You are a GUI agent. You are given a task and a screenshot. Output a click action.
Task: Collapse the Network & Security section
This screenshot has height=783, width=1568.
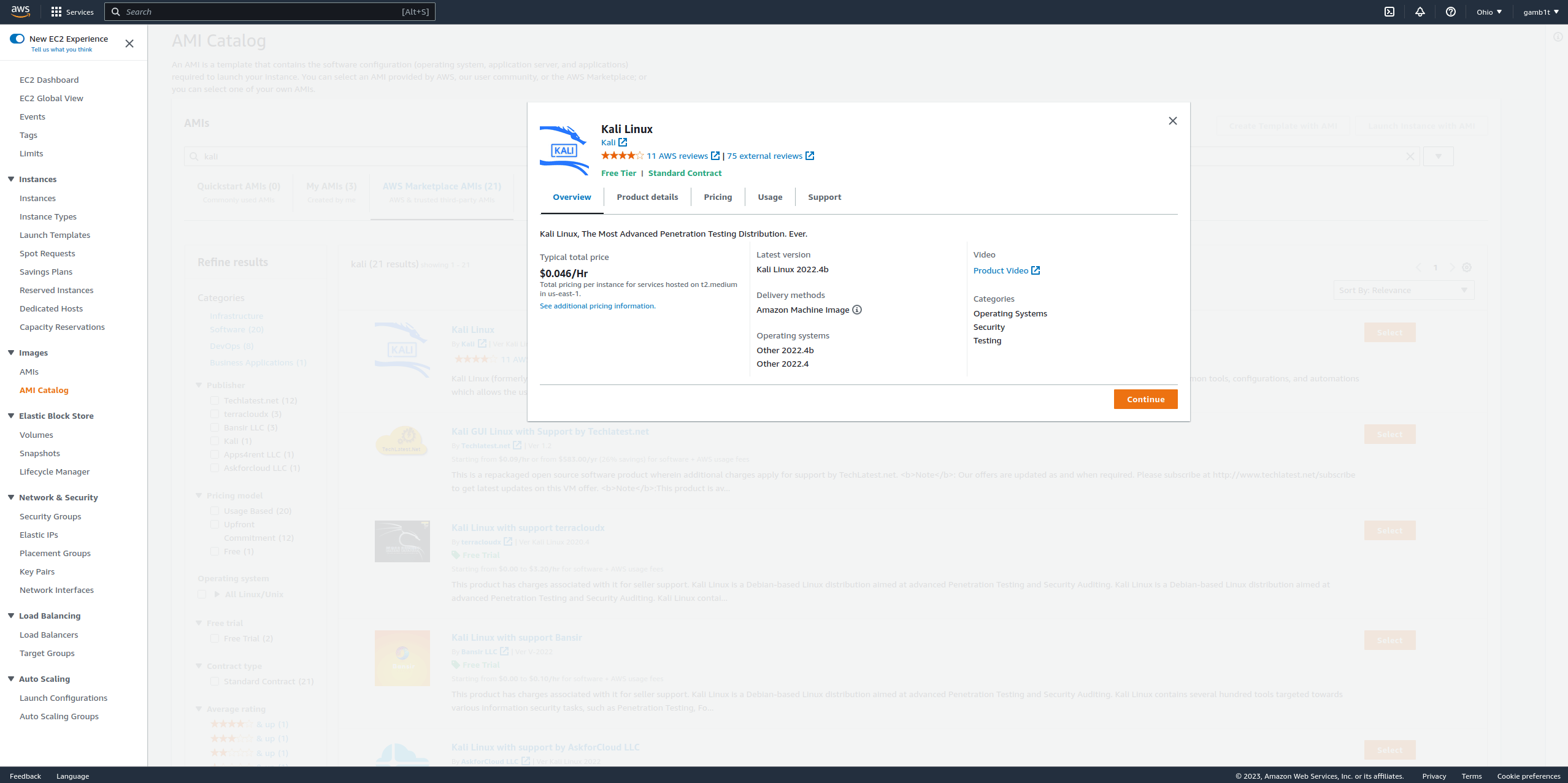pyautogui.click(x=11, y=497)
